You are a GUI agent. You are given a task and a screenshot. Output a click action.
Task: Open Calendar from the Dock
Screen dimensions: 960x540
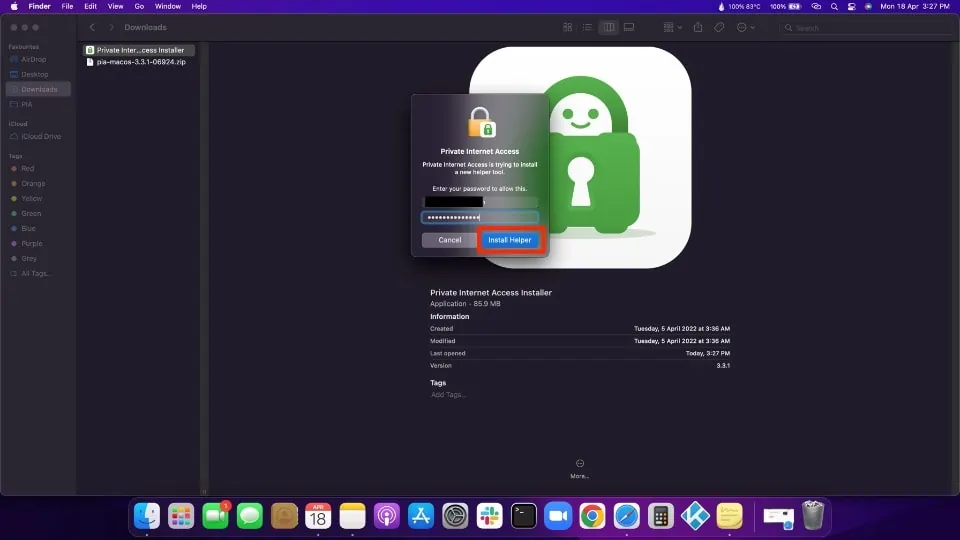pyautogui.click(x=318, y=516)
